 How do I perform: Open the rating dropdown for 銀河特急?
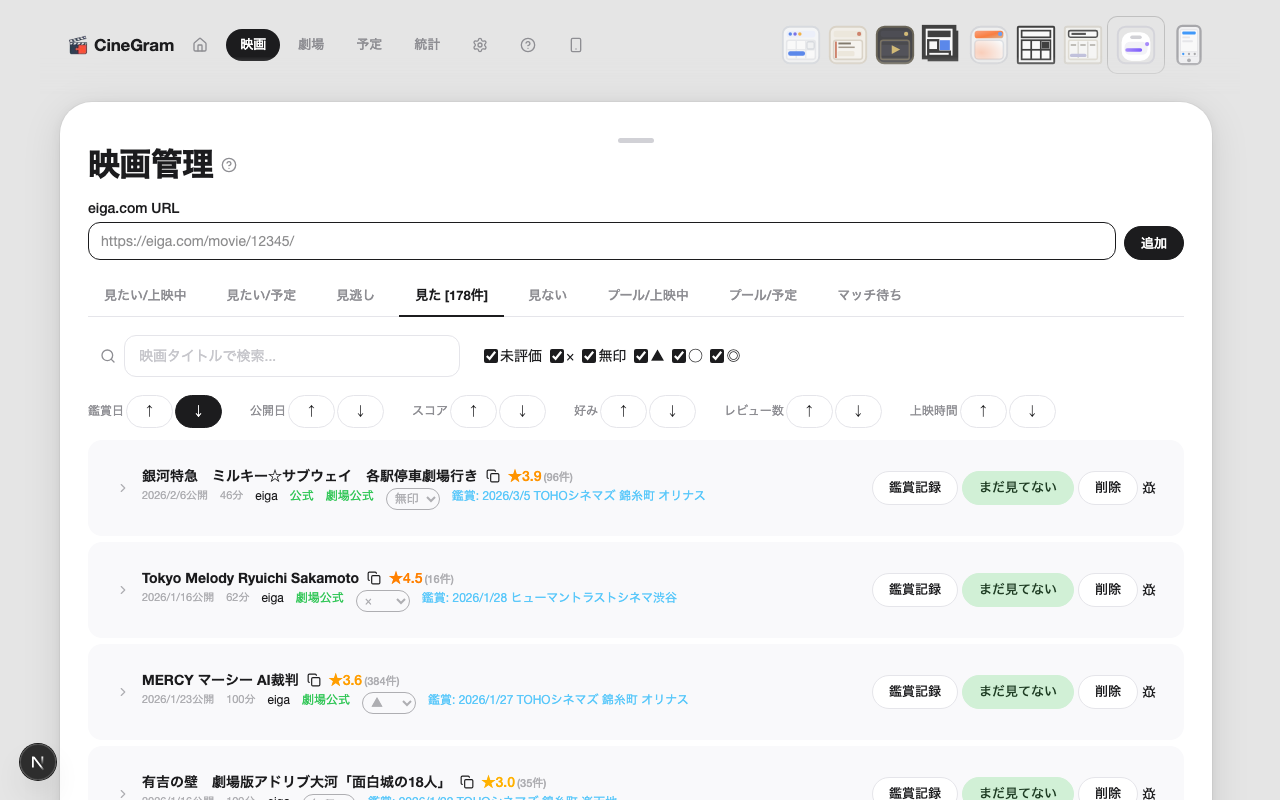pyautogui.click(x=413, y=498)
